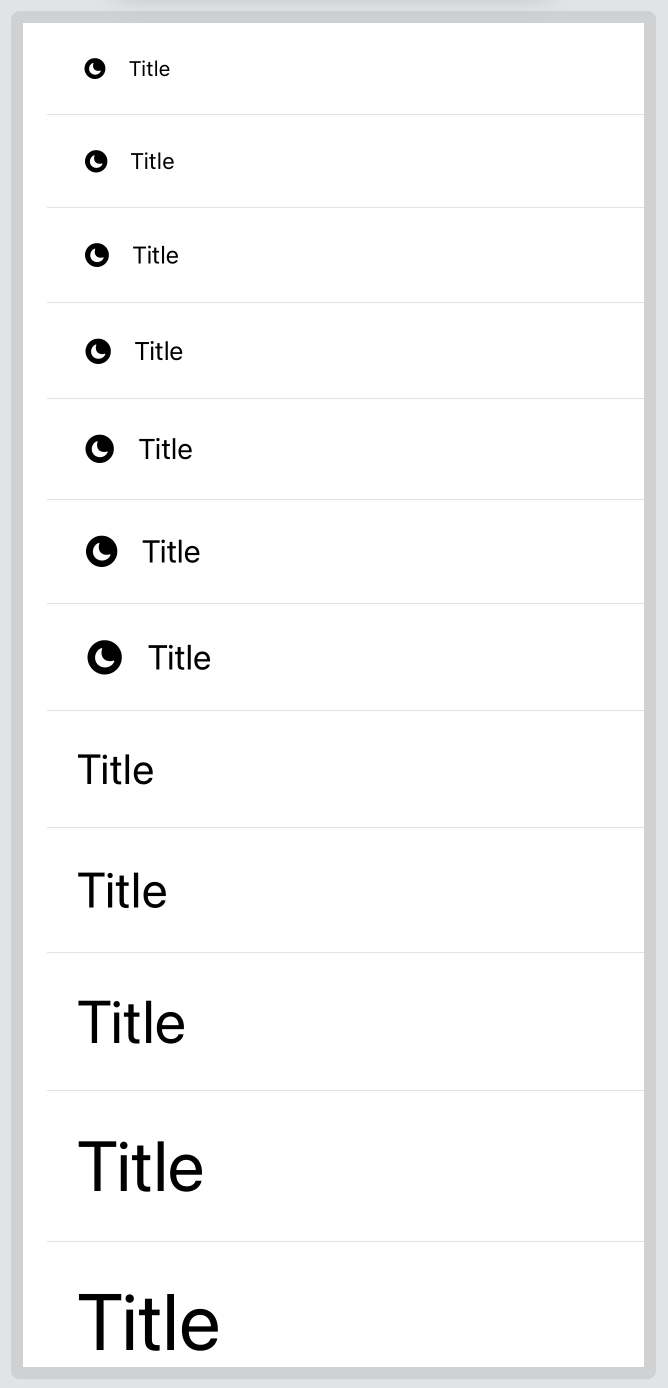
Task: Select the smallest Title label in the first row
Action: pos(149,68)
